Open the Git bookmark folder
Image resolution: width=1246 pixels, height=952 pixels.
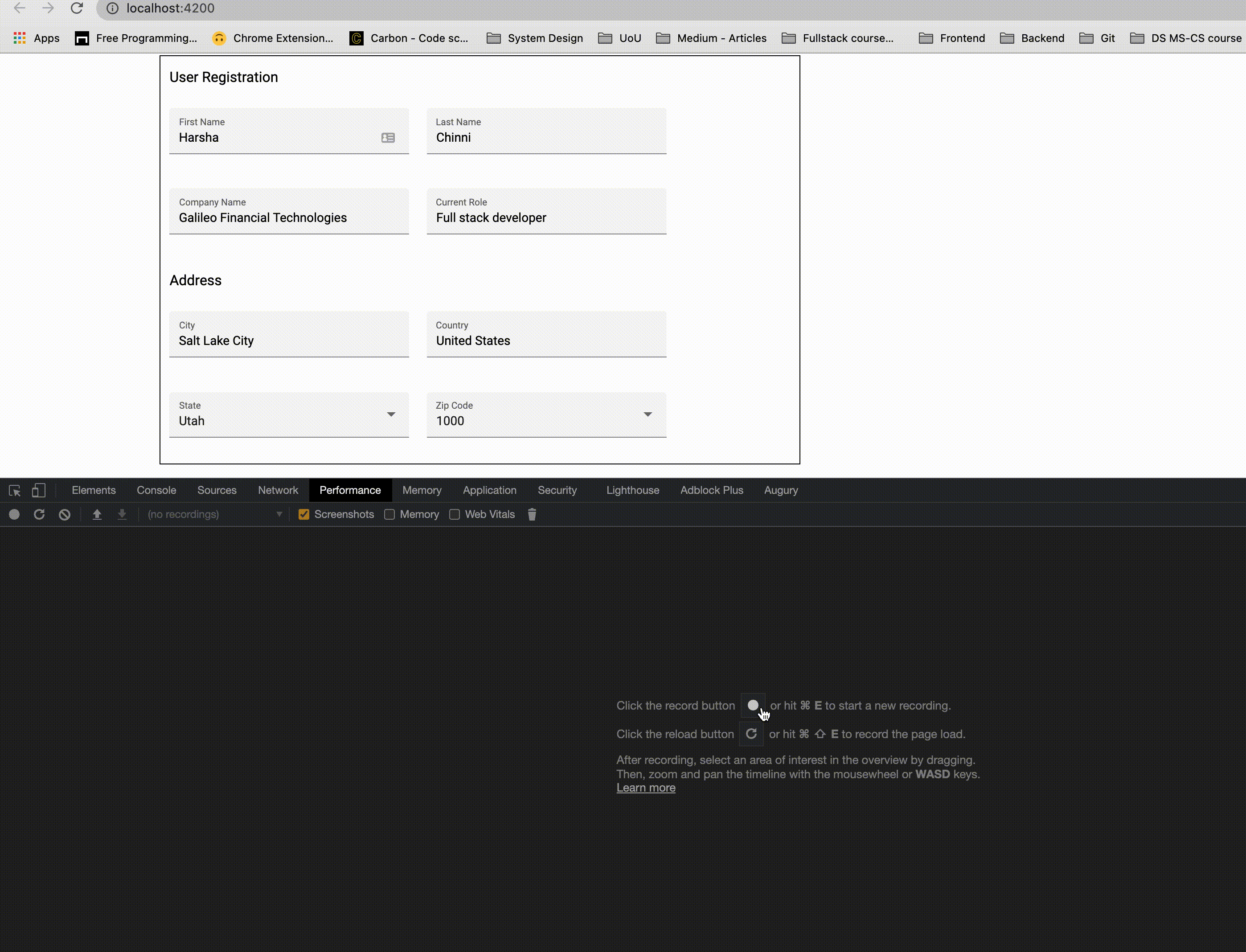(1097, 38)
